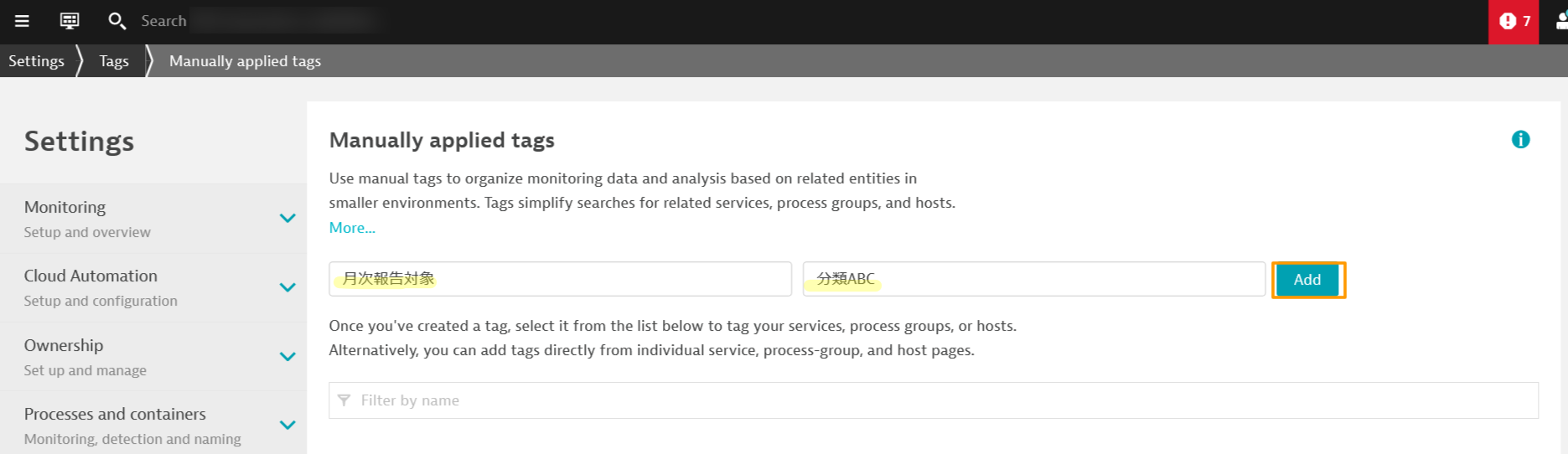The image size is (1568, 454).
Task: Focus the tag field containing 月次報告対象
Action: coord(560,279)
